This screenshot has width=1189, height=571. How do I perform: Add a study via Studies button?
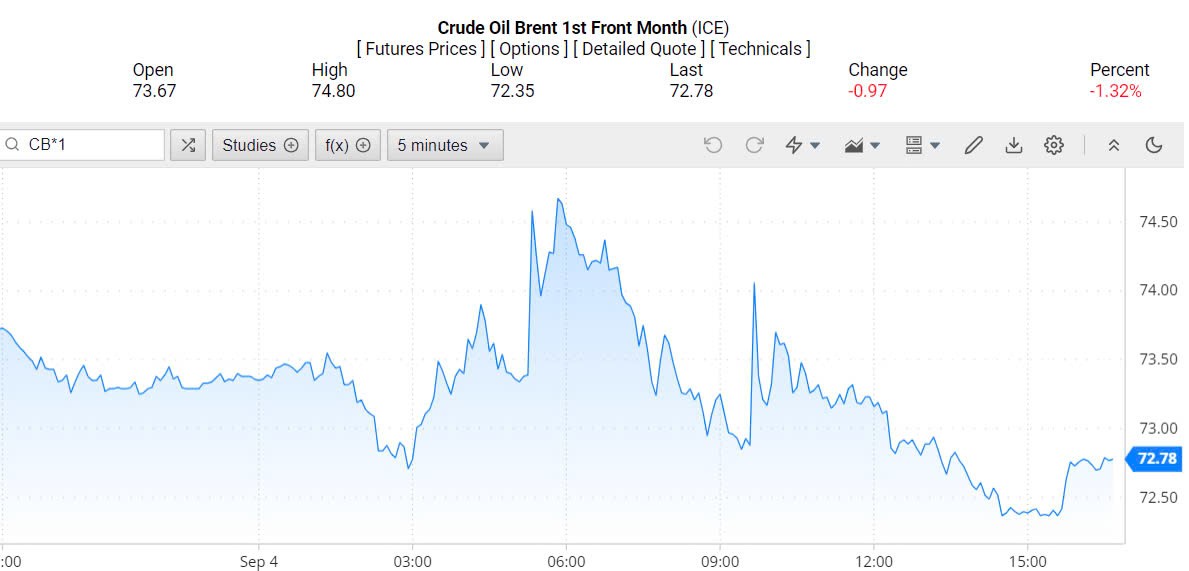260,145
